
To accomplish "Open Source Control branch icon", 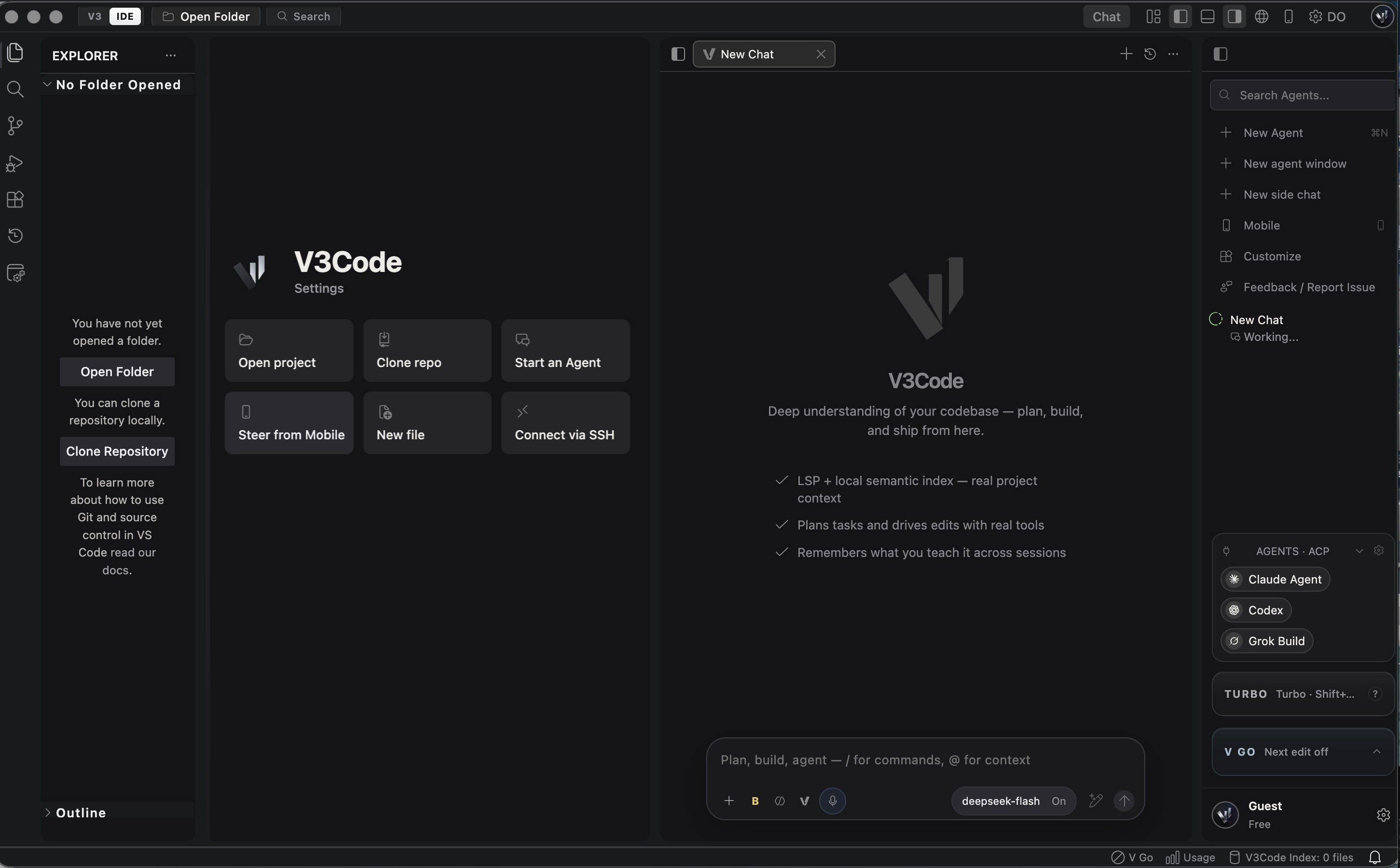I will (15, 126).
